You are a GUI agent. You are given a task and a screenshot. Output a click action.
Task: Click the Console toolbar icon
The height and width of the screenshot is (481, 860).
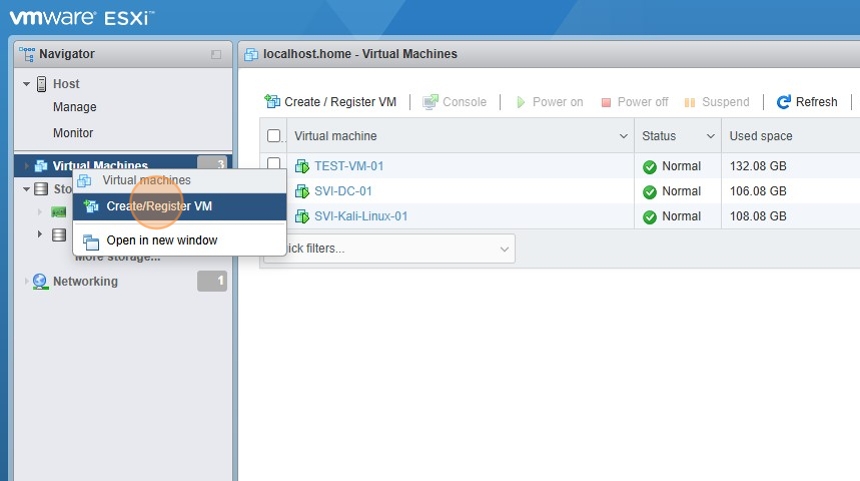pyautogui.click(x=430, y=101)
